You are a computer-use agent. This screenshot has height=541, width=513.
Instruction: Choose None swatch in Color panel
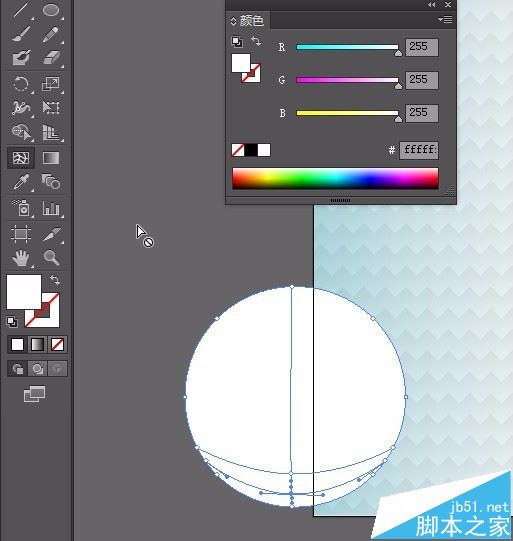tap(238, 150)
